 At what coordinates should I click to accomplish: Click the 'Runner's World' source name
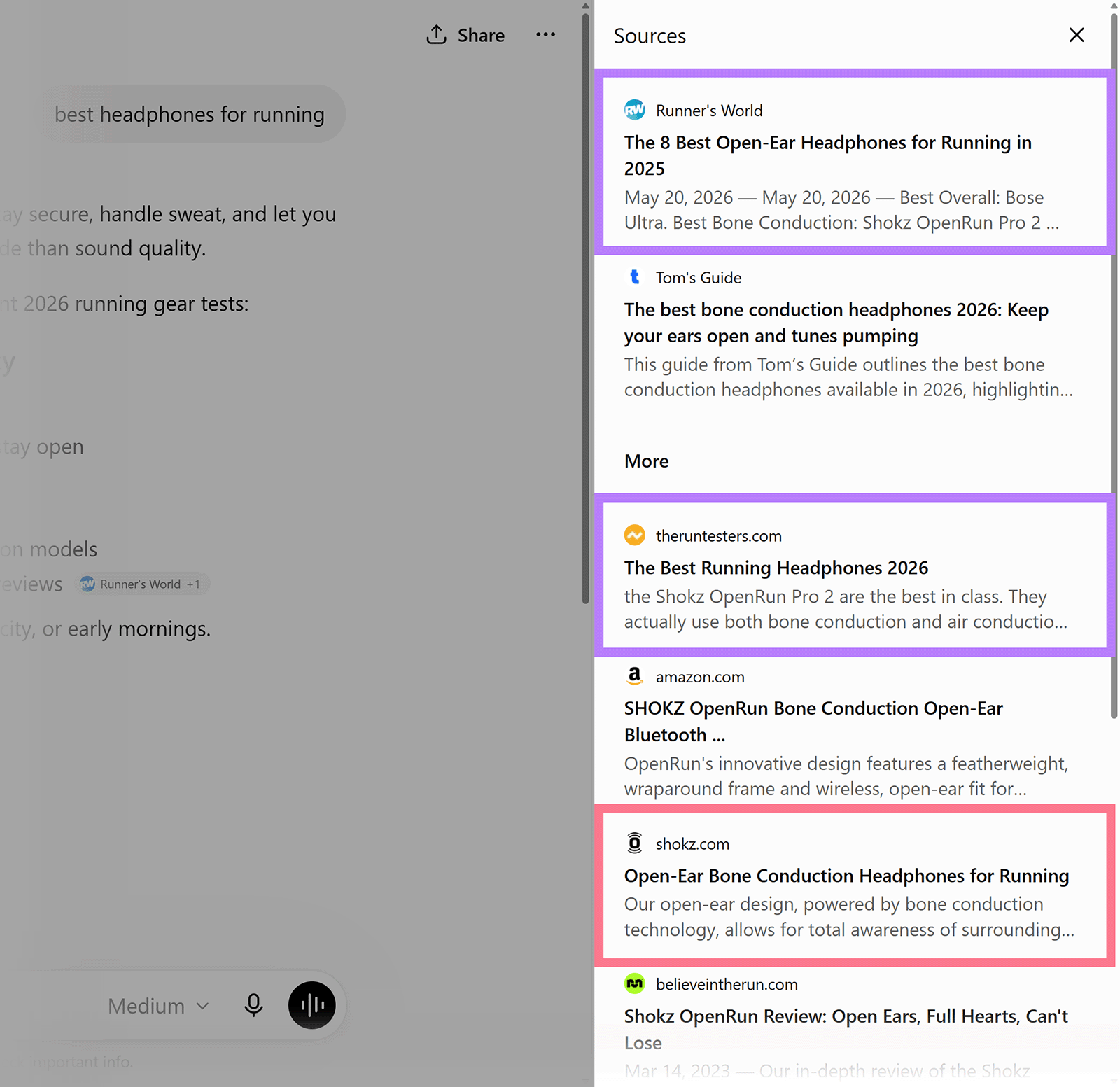tap(709, 111)
